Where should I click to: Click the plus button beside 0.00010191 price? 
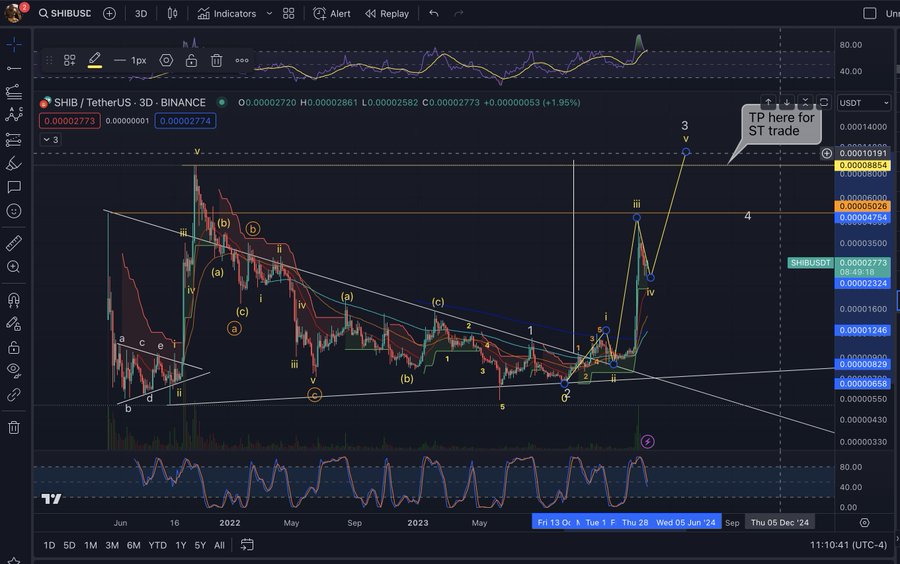(827, 153)
